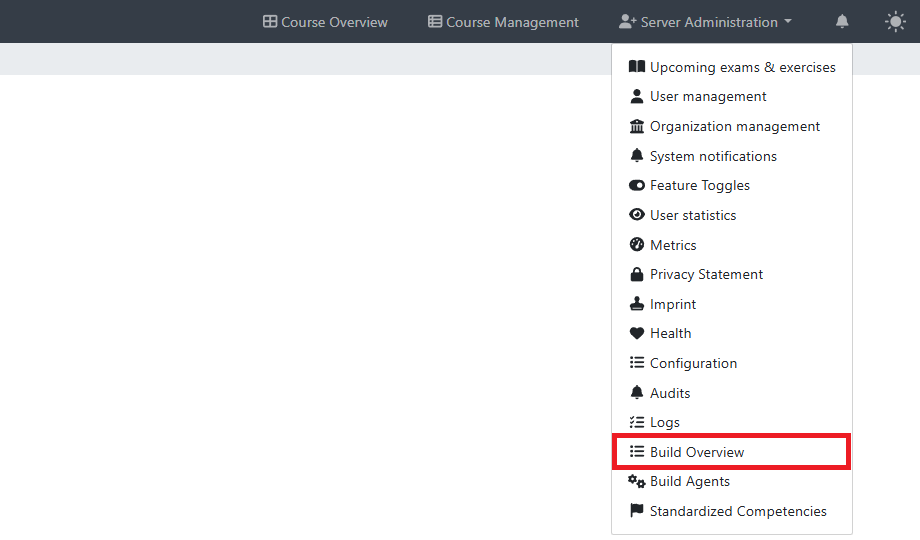Image resolution: width=920 pixels, height=540 pixels.
Task: Click the gears icon beside Build Agents
Action: 637,481
